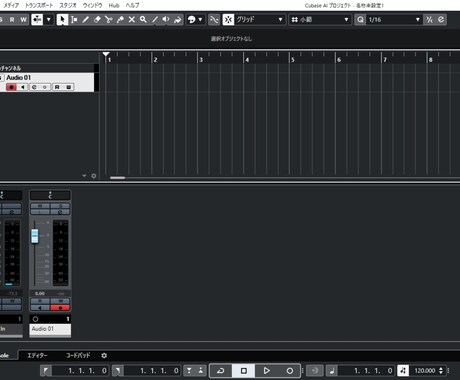The image size is (460, 380).
Task: Select the Color tool in toolbar
Action: (178, 20)
